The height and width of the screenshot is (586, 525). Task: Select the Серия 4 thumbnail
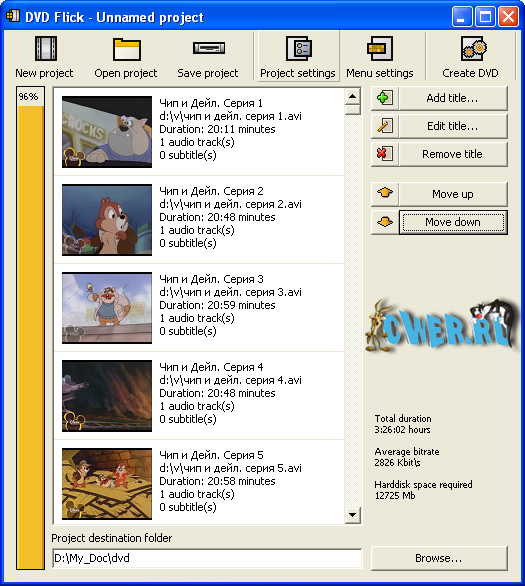coord(107,396)
